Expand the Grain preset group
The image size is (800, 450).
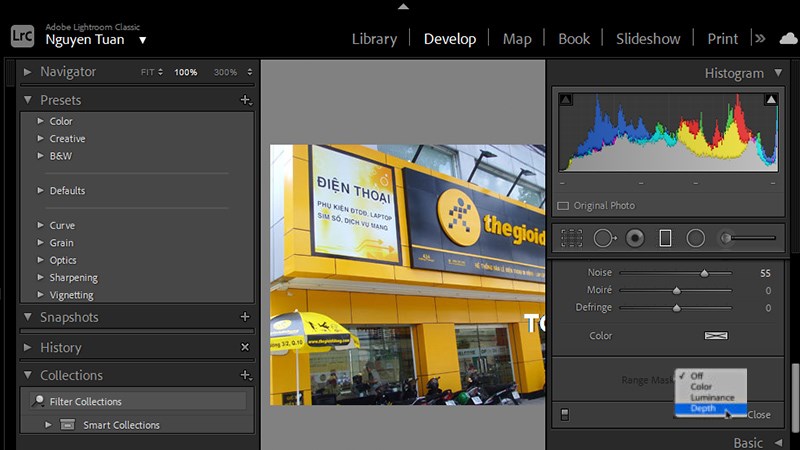(x=40, y=242)
